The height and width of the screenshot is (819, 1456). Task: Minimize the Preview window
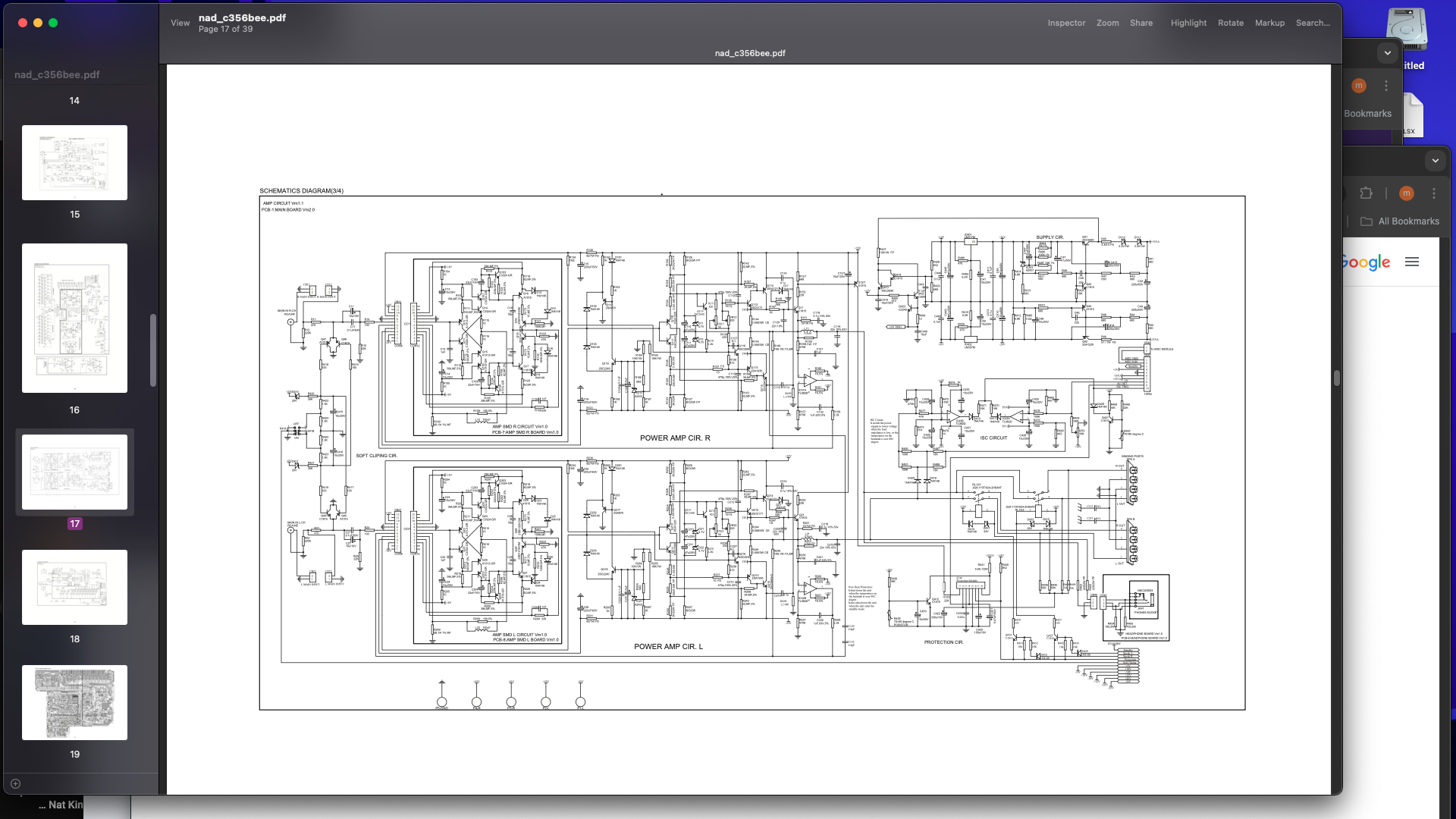[38, 23]
